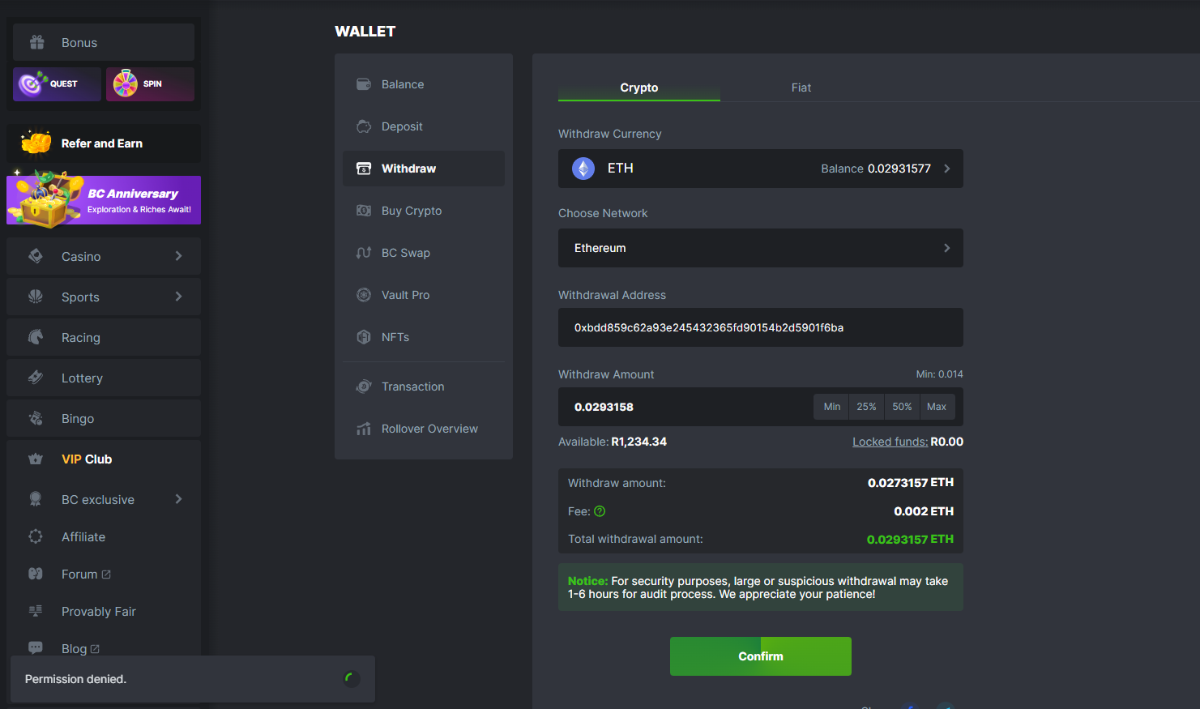Open the Ethereum network dropdown
Screen dimensions: 1200x709
tap(760, 248)
